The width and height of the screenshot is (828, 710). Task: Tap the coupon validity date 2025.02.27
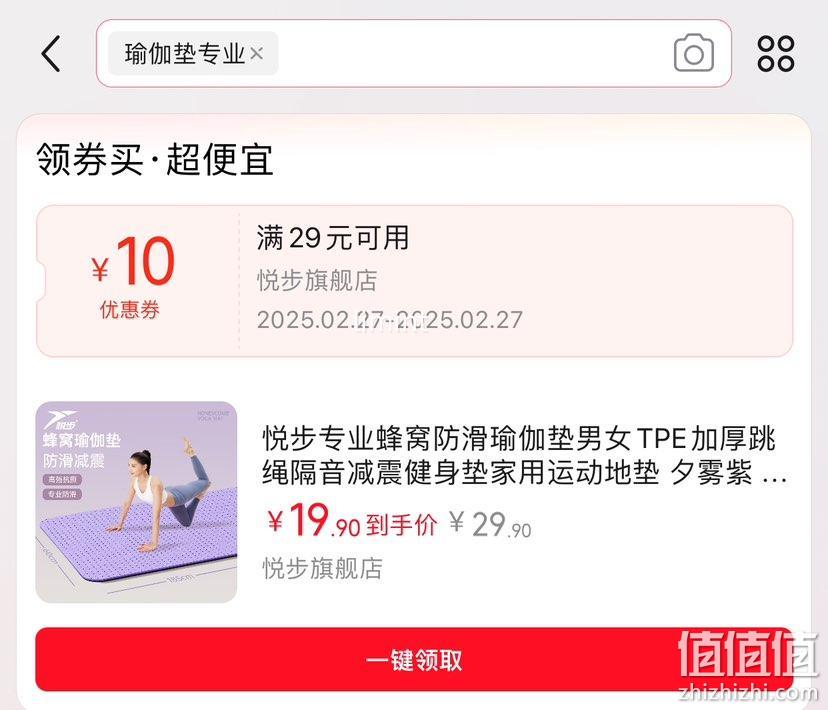[390, 319]
